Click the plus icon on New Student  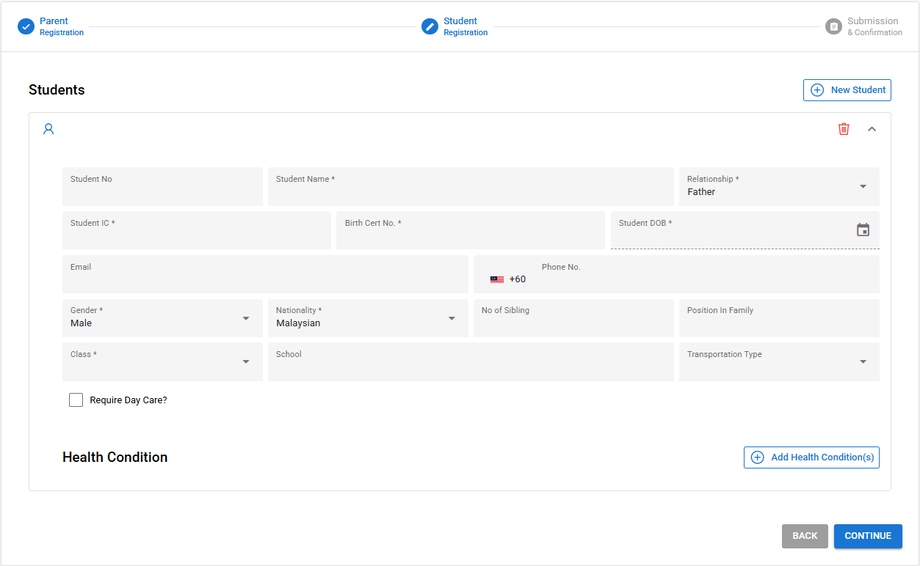(x=817, y=90)
